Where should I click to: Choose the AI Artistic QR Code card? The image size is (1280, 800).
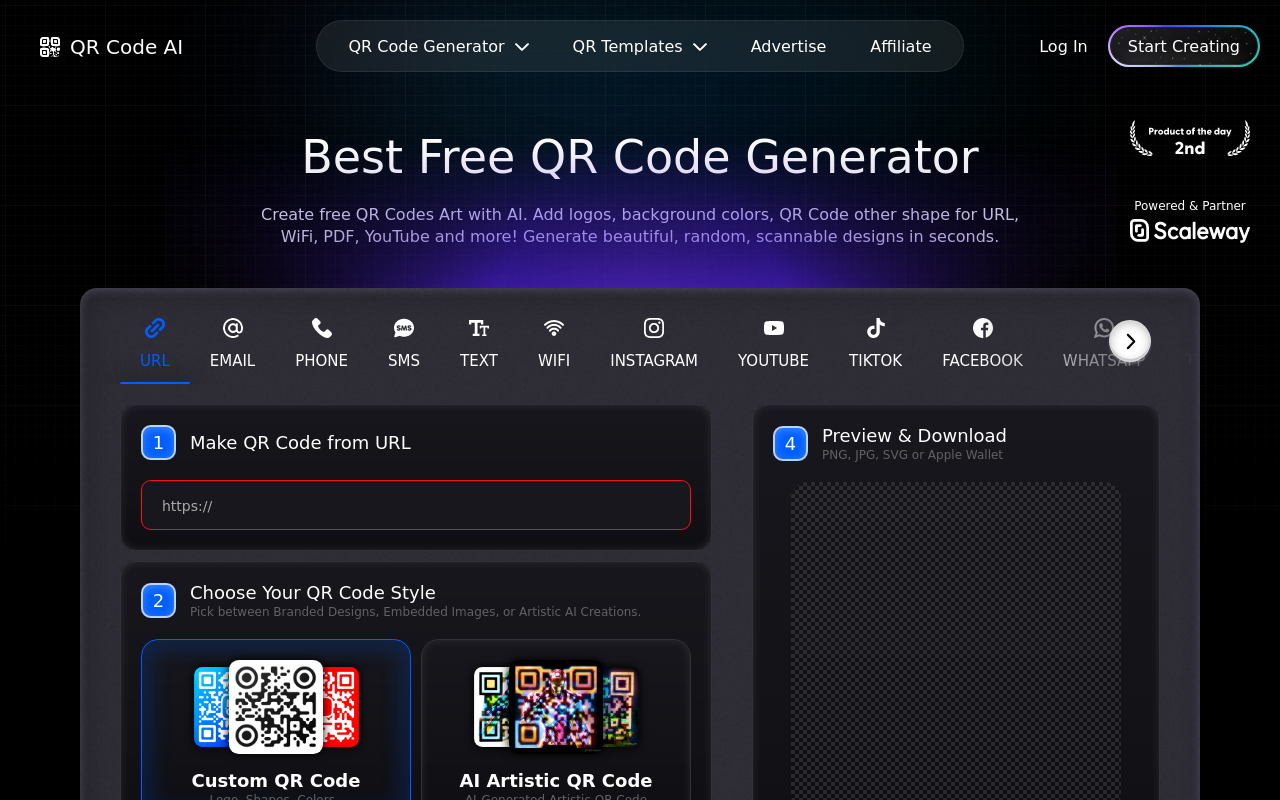556,720
